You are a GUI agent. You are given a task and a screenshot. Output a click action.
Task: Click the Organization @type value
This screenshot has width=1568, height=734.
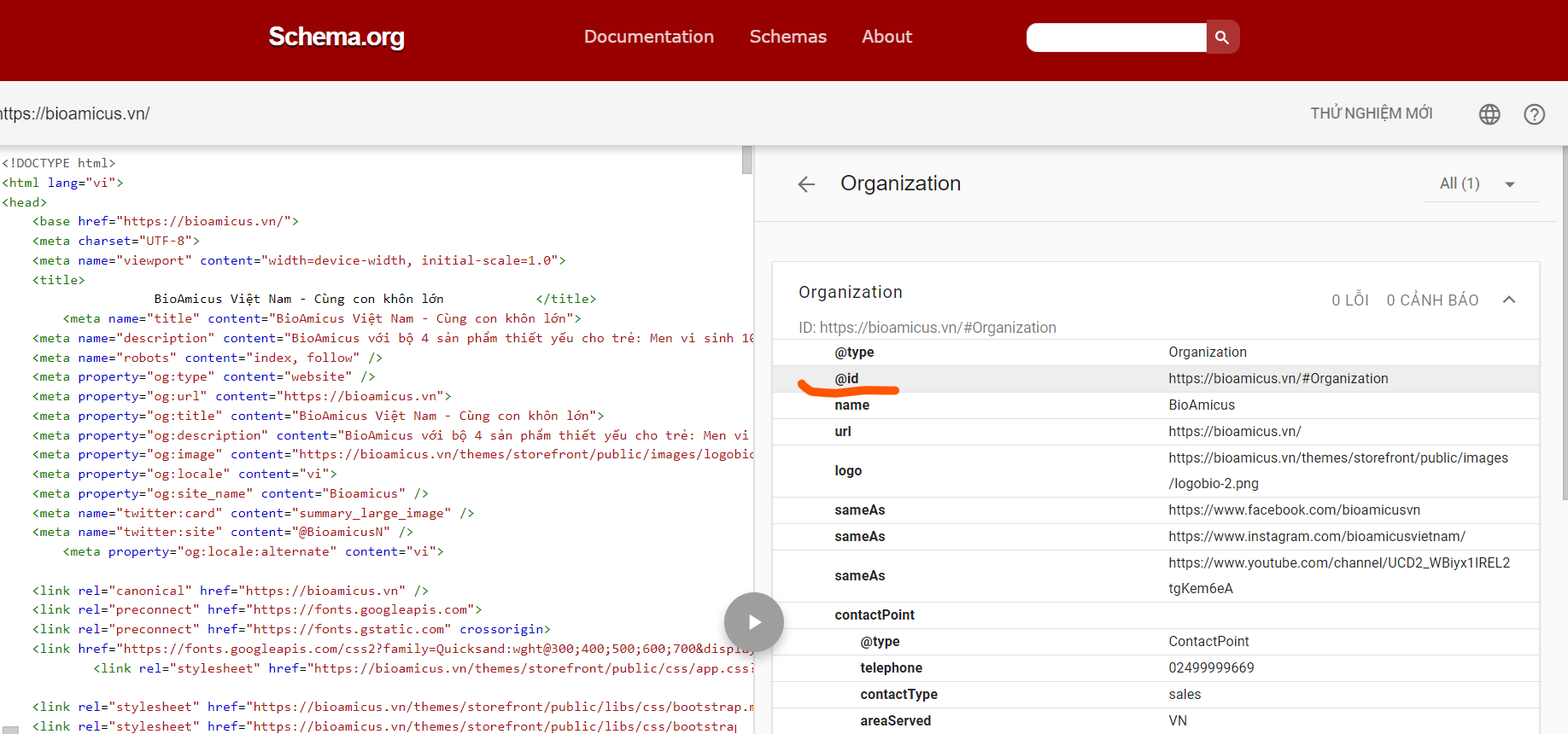point(1208,352)
